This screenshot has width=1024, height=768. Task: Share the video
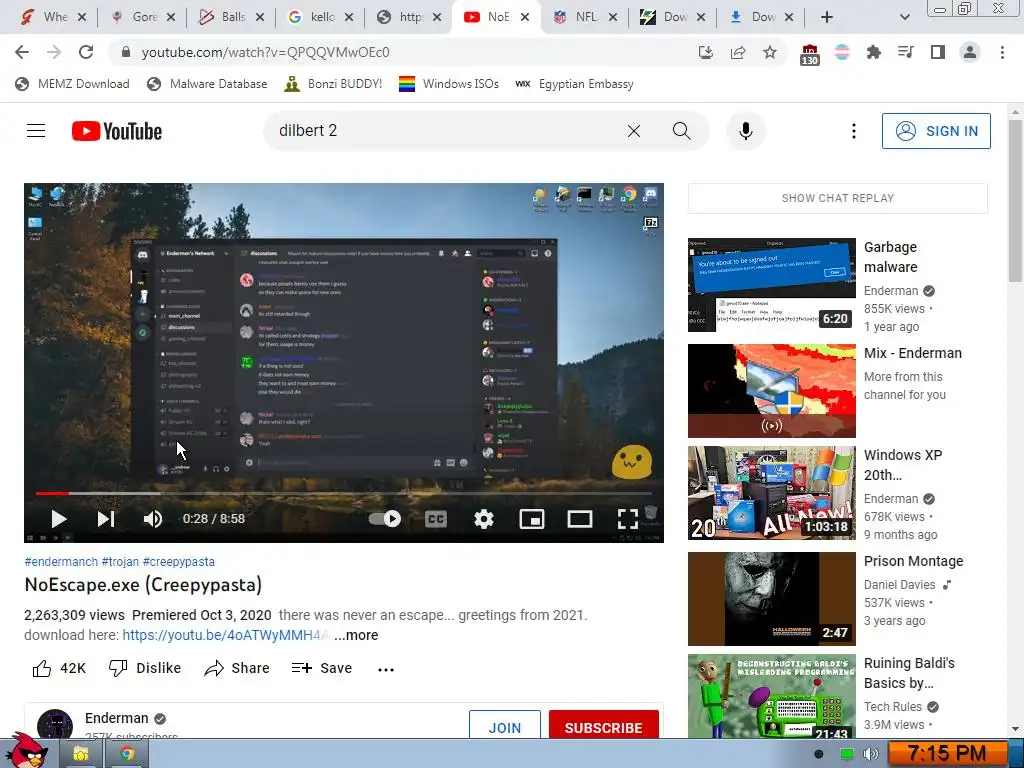pyautogui.click(x=236, y=668)
